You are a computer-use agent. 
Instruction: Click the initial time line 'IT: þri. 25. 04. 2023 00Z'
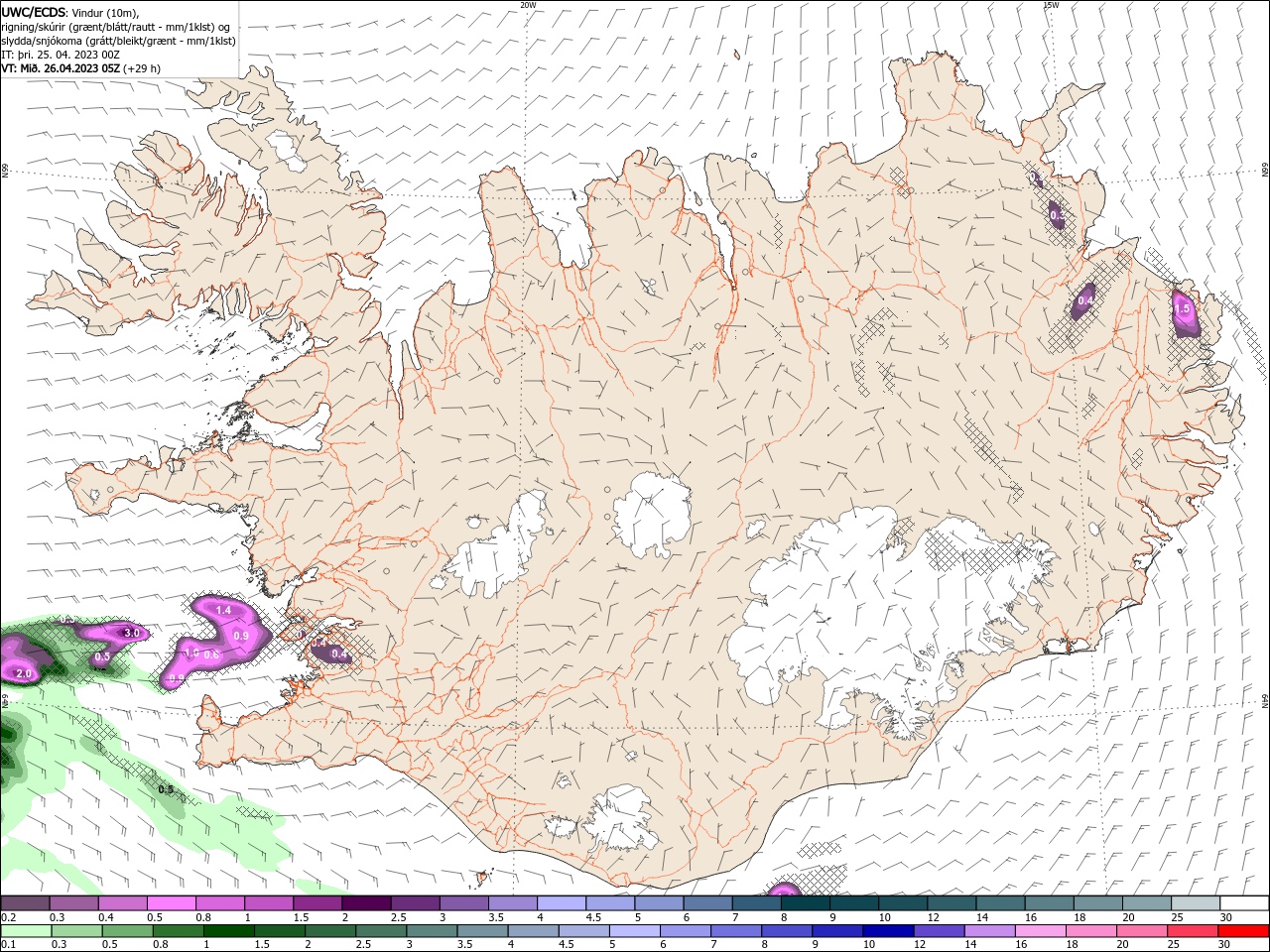[x=61, y=55]
